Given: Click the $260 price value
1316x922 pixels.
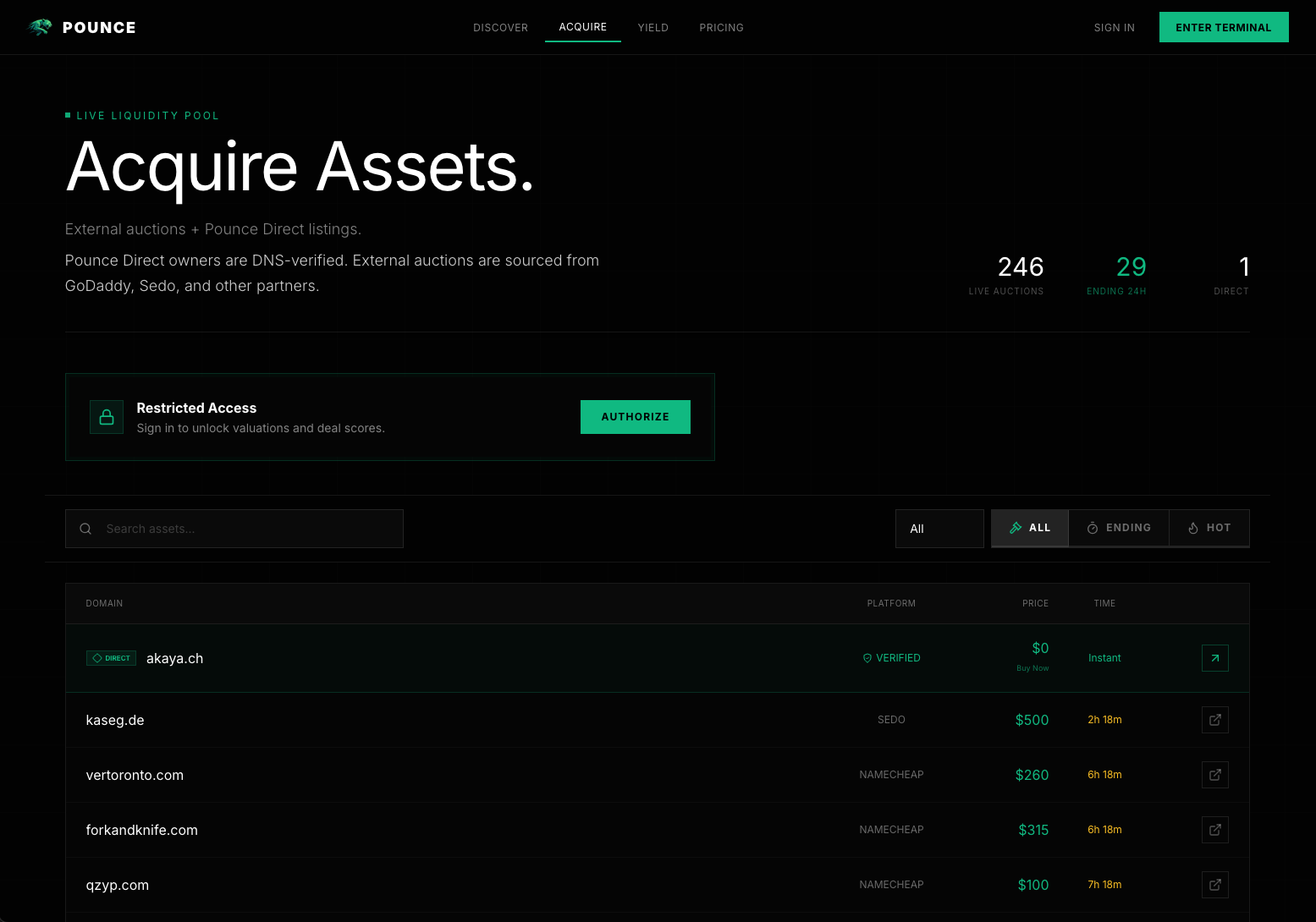Looking at the screenshot, I should pos(1032,775).
